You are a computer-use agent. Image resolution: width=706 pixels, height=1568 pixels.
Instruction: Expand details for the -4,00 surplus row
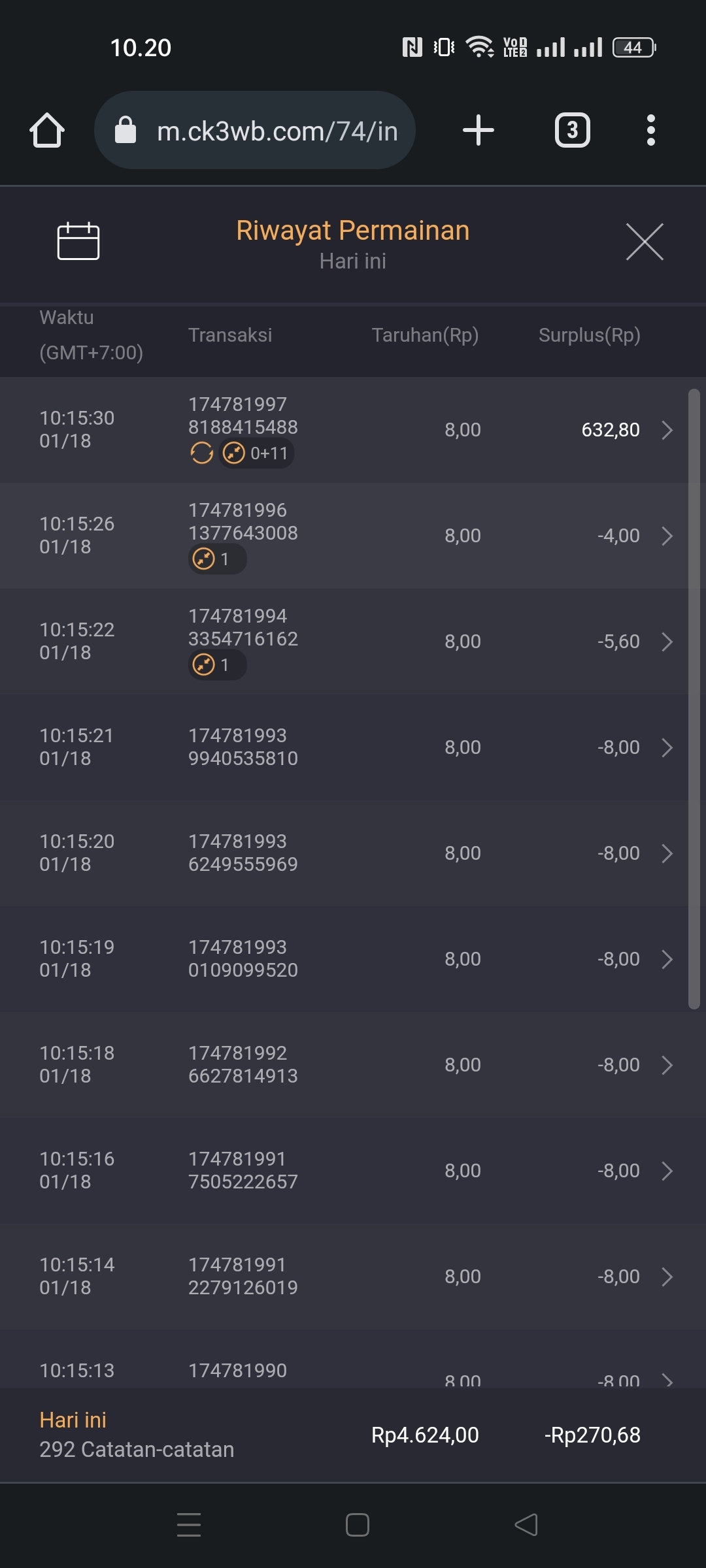pos(666,536)
